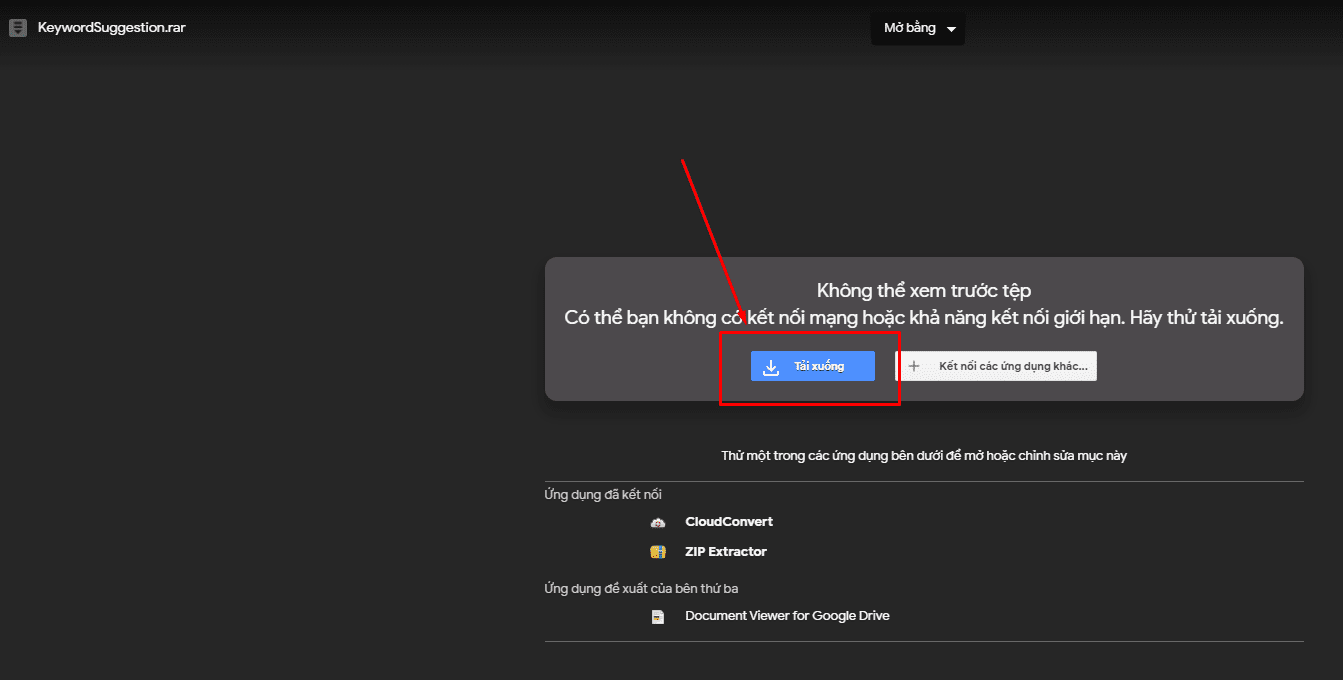Image resolution: width=1343 pixels, height=680 pixels.
Task: Click the "Tải xuống" download button
Action: [813, 366]
